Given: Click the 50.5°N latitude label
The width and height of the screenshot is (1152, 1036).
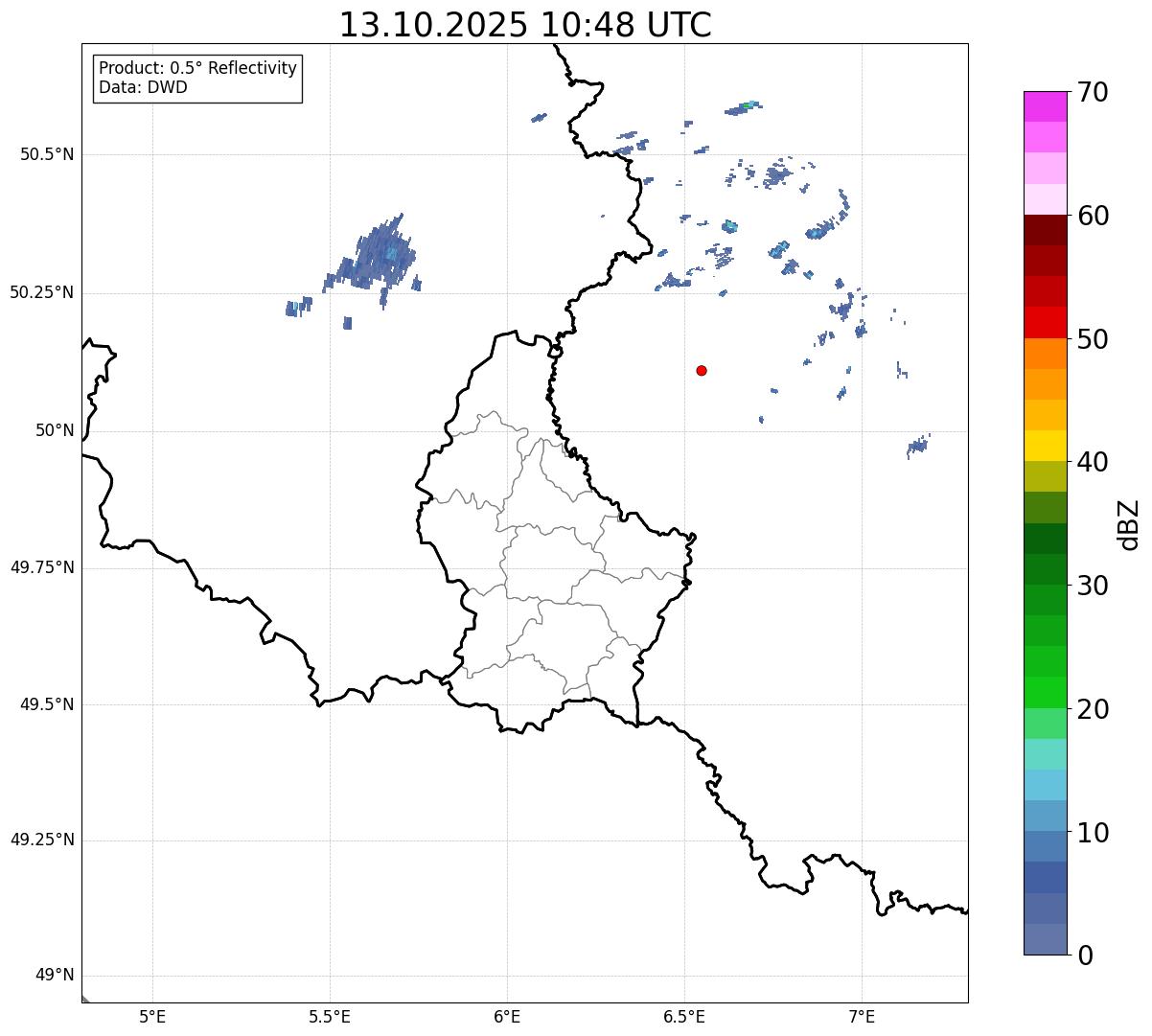Looking at the screenshot, I should pyautogui.click(x=47, y=154).
